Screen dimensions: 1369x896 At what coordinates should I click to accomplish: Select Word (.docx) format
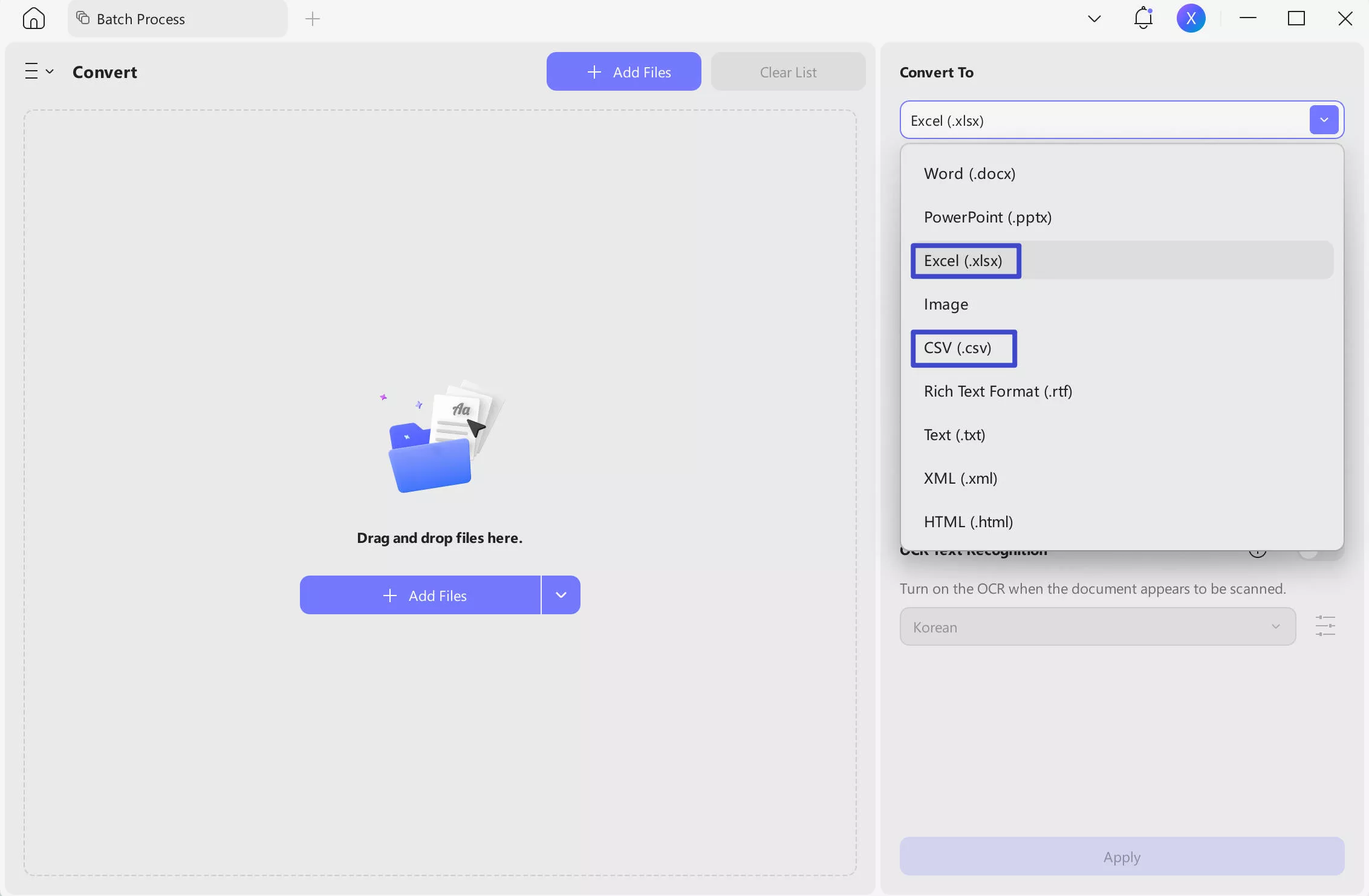pos(969,174)
